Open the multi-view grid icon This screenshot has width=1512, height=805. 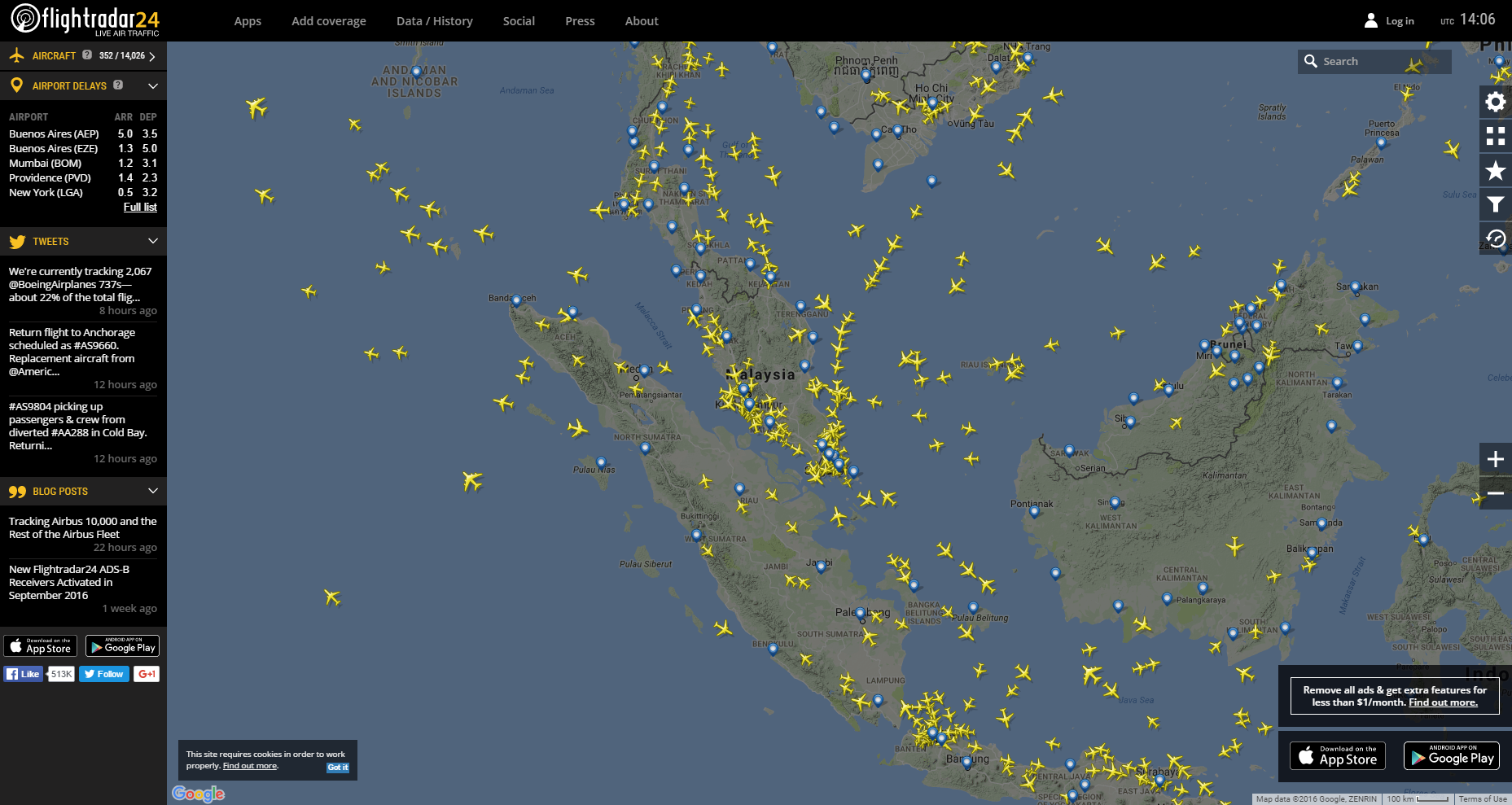pyautogui.click(x=1496, y=136)
